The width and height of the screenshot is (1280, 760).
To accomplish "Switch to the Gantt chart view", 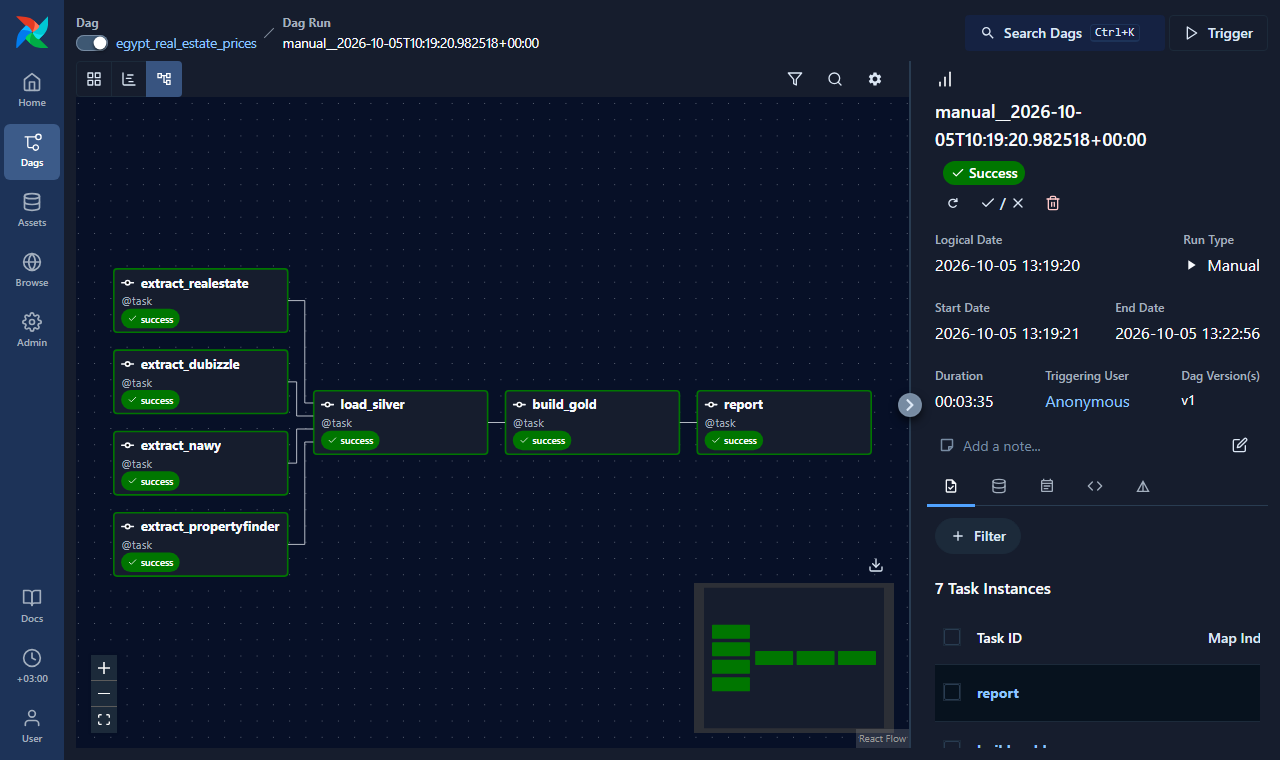I will 129,79.
